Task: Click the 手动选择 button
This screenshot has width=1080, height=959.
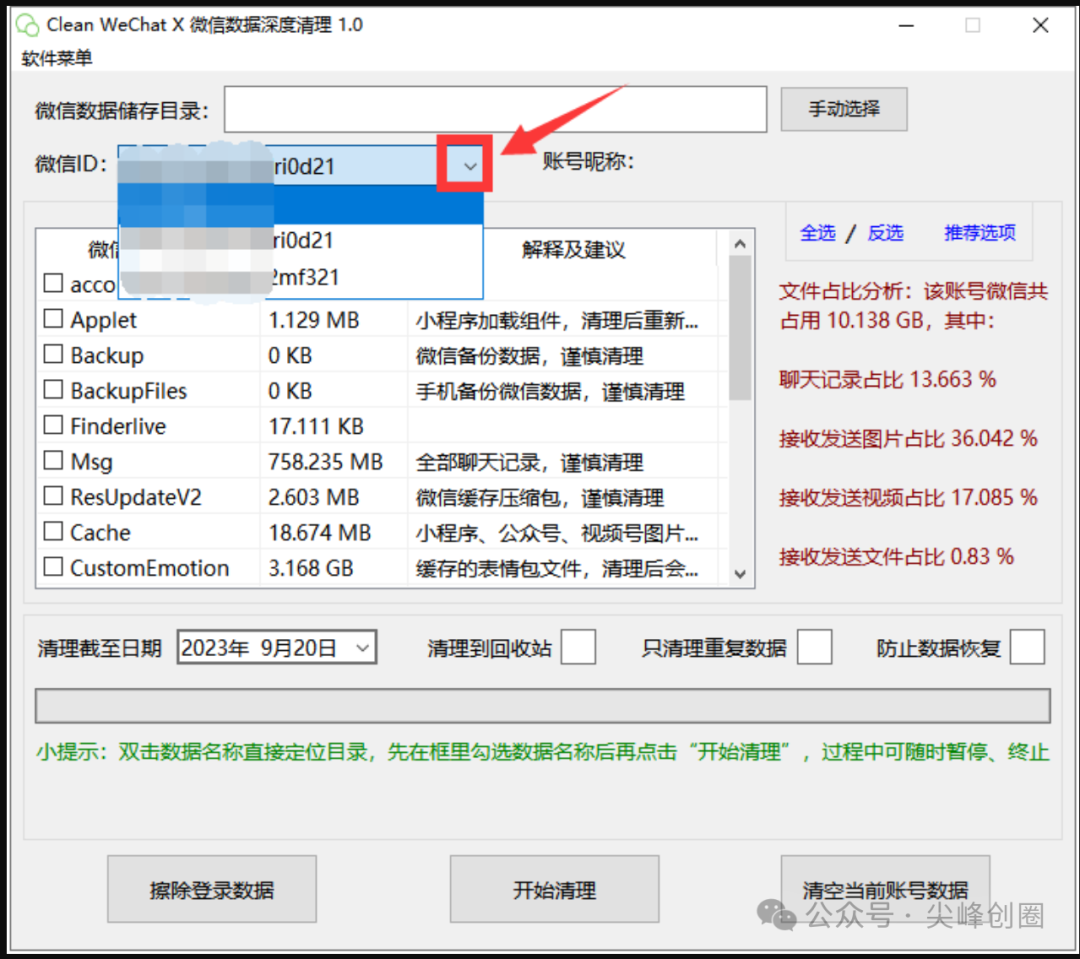Action: tap(844, 109)
